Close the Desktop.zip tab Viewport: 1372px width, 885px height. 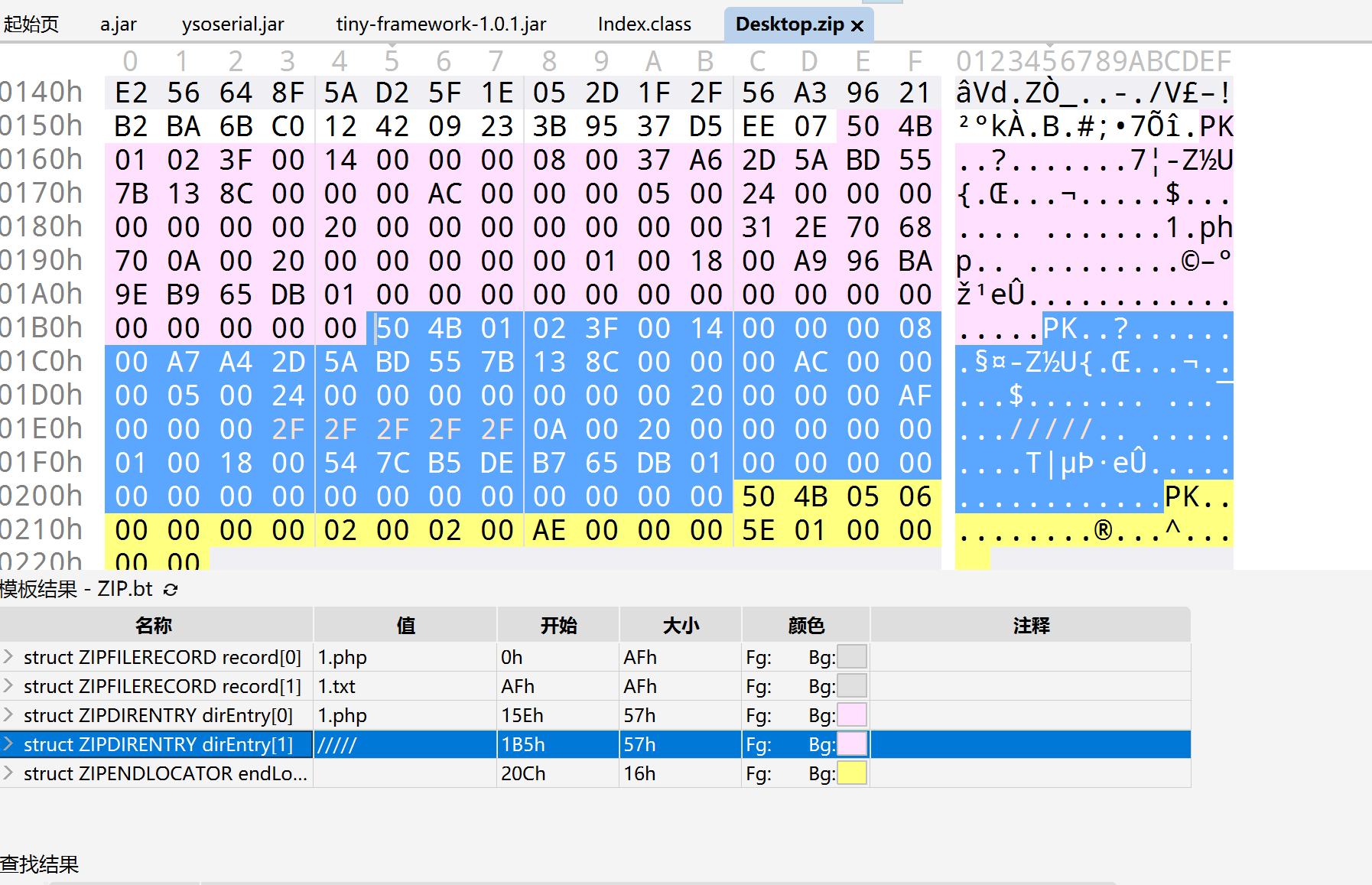click(x=857, y=26)
